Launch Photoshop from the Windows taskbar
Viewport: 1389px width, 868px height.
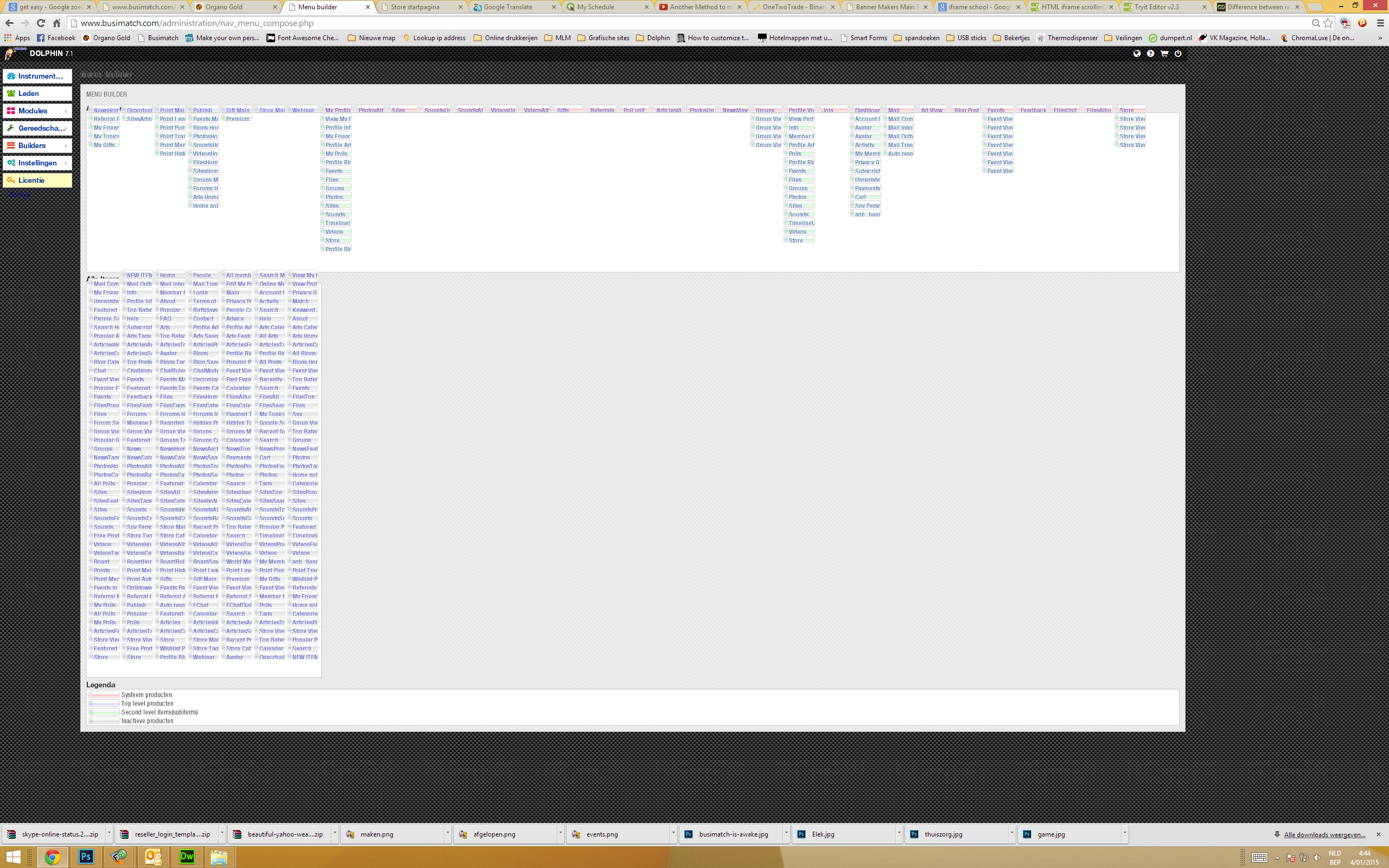(86, 857)
